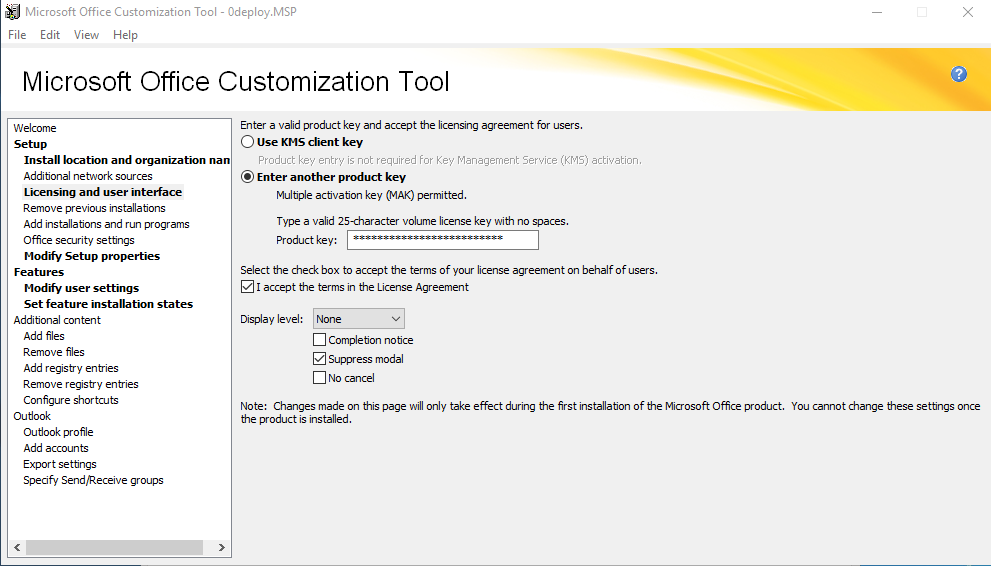Select Licensing and user interface

(103, 192)
